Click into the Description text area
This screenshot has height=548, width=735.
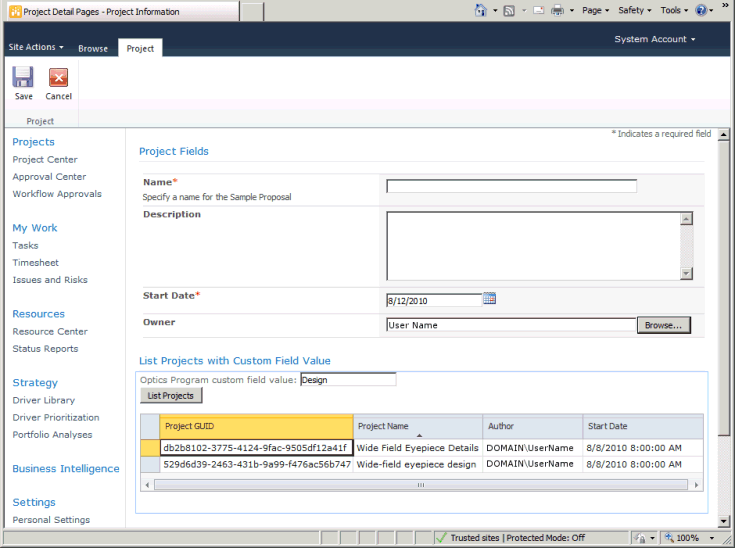click(533, 246)
